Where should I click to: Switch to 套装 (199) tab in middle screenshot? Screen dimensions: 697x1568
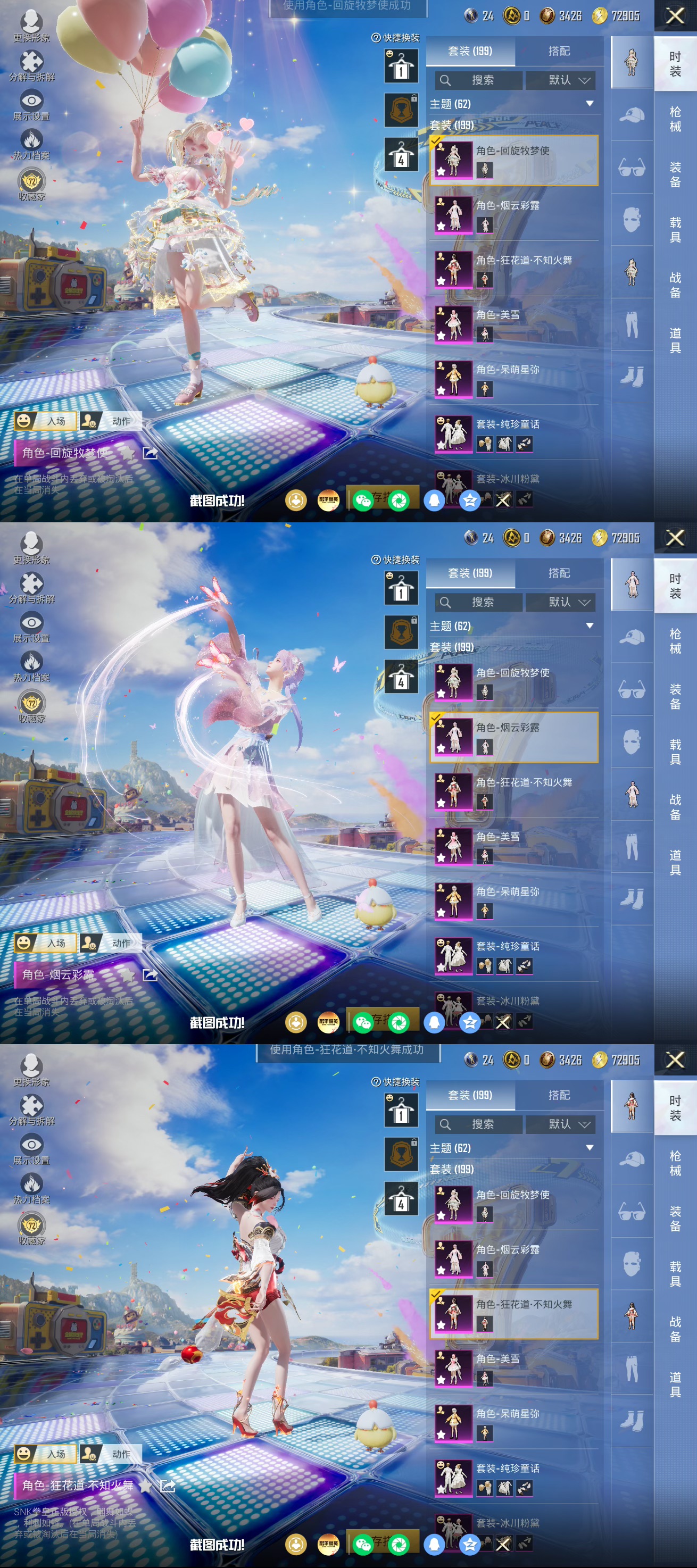click(470, 573)
